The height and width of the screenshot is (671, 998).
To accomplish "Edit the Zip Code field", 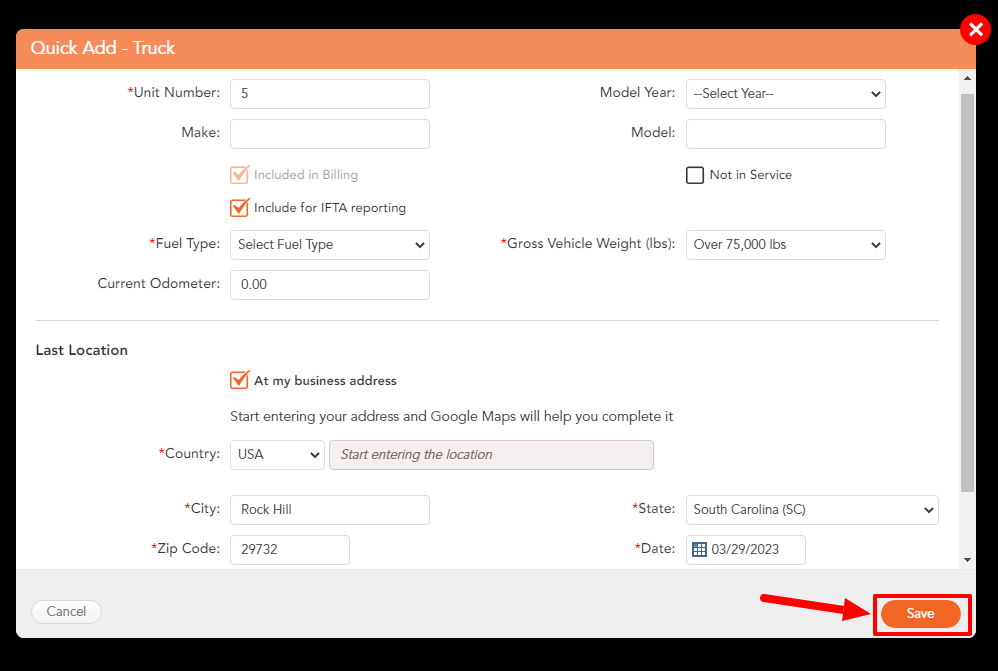I will click(290, 549).
